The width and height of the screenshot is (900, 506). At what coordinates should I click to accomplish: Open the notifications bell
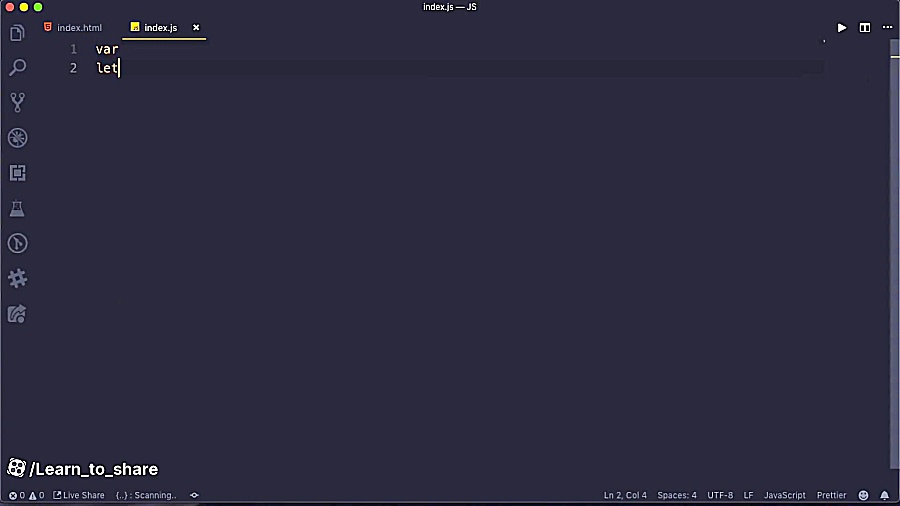[885, 495]
